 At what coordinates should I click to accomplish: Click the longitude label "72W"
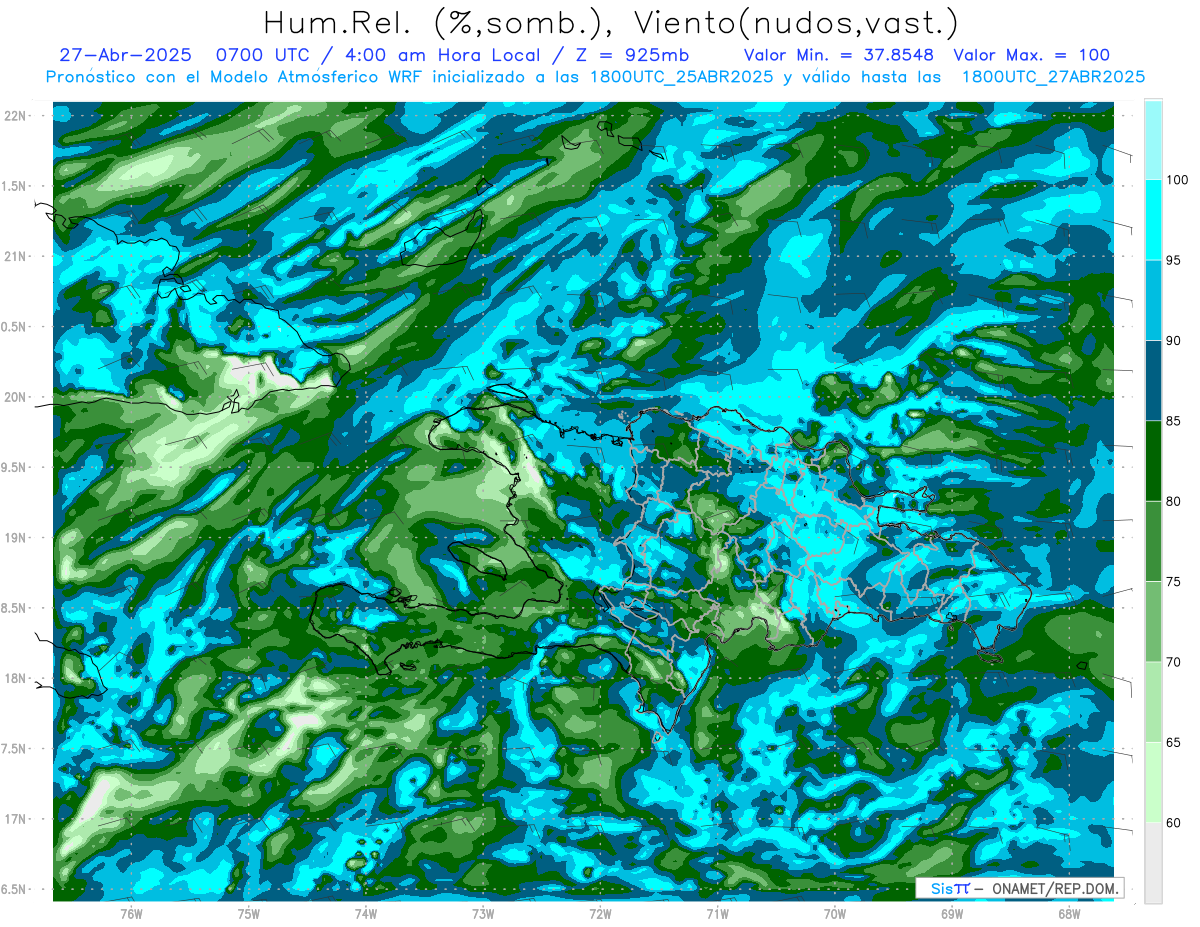point(600,913)
